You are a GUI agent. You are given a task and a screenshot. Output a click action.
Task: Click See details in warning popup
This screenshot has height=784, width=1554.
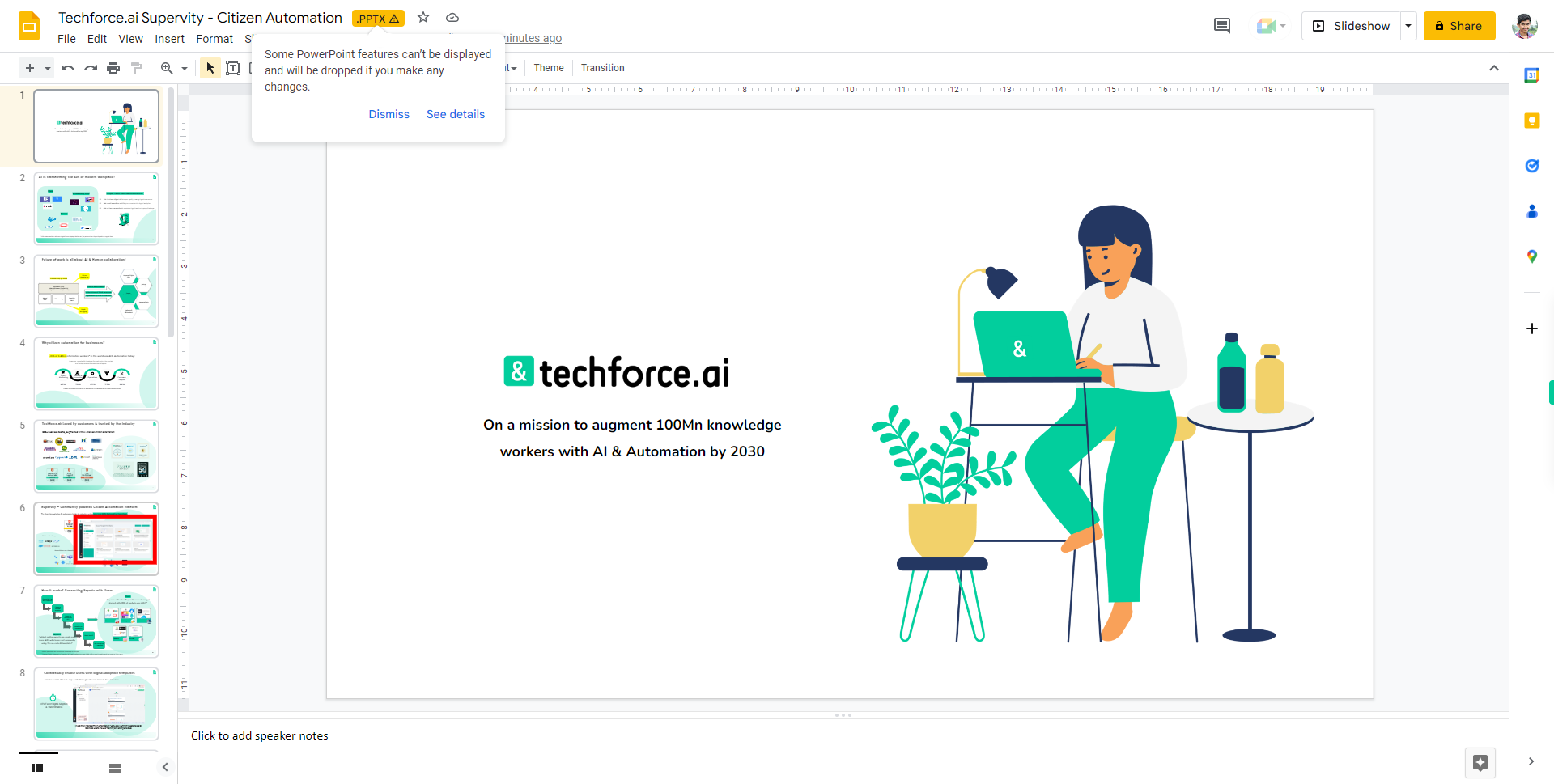pyautogui.click(x=456, y=114)
